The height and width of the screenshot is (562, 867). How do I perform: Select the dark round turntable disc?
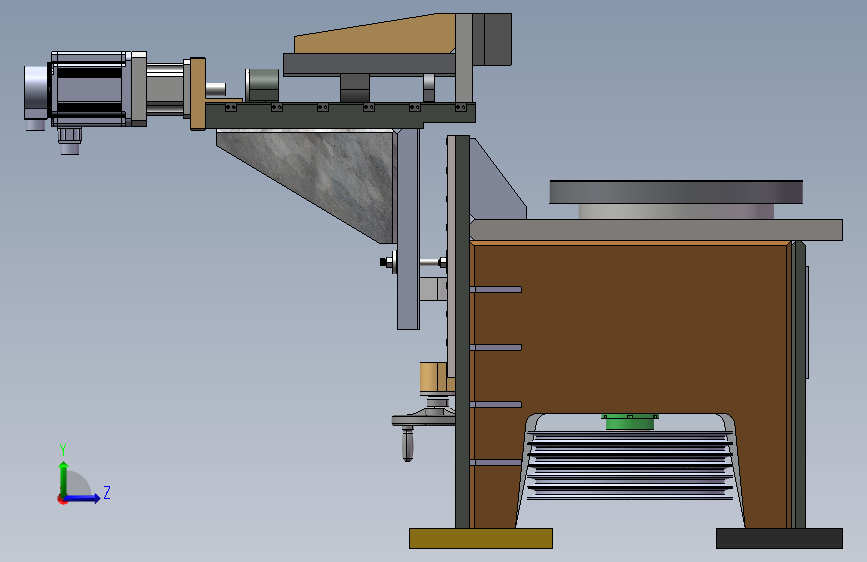click(676, 192)
